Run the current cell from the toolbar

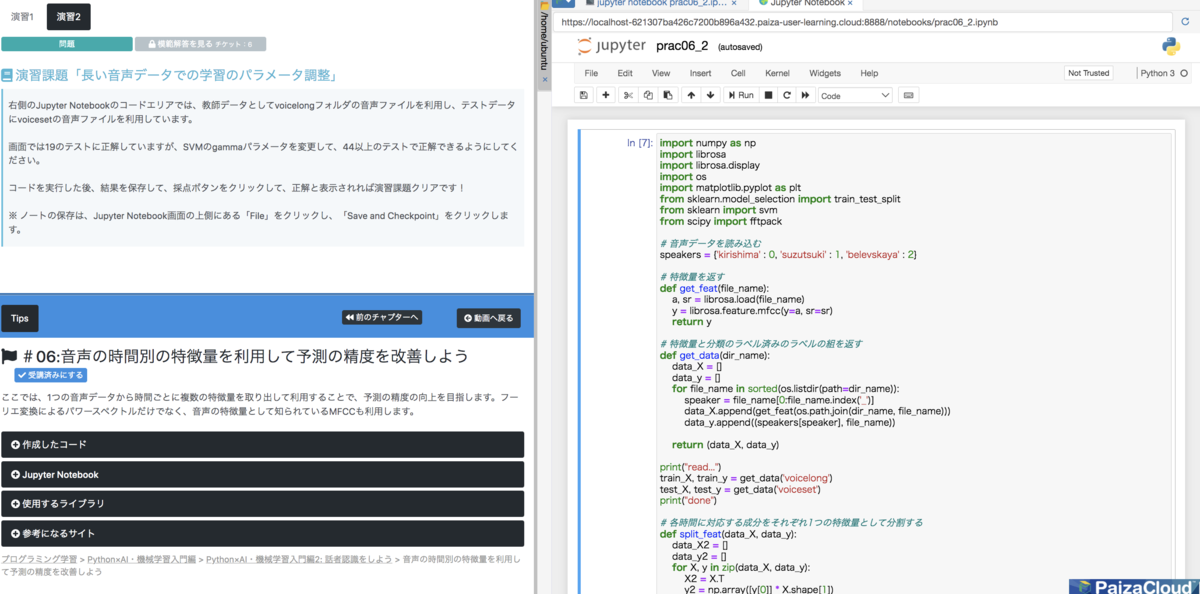tap(744, 95)
